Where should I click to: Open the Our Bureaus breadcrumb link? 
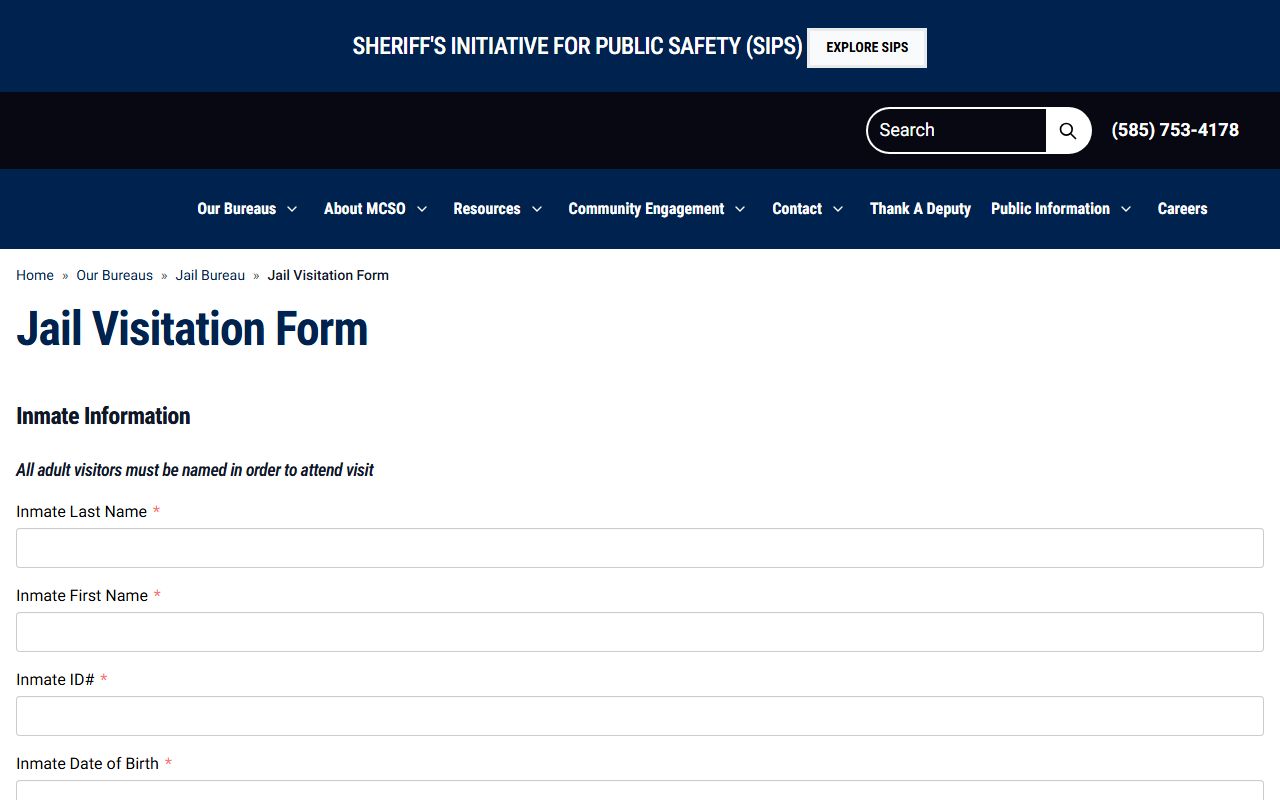pyautogui.click(x=115, y=275)
